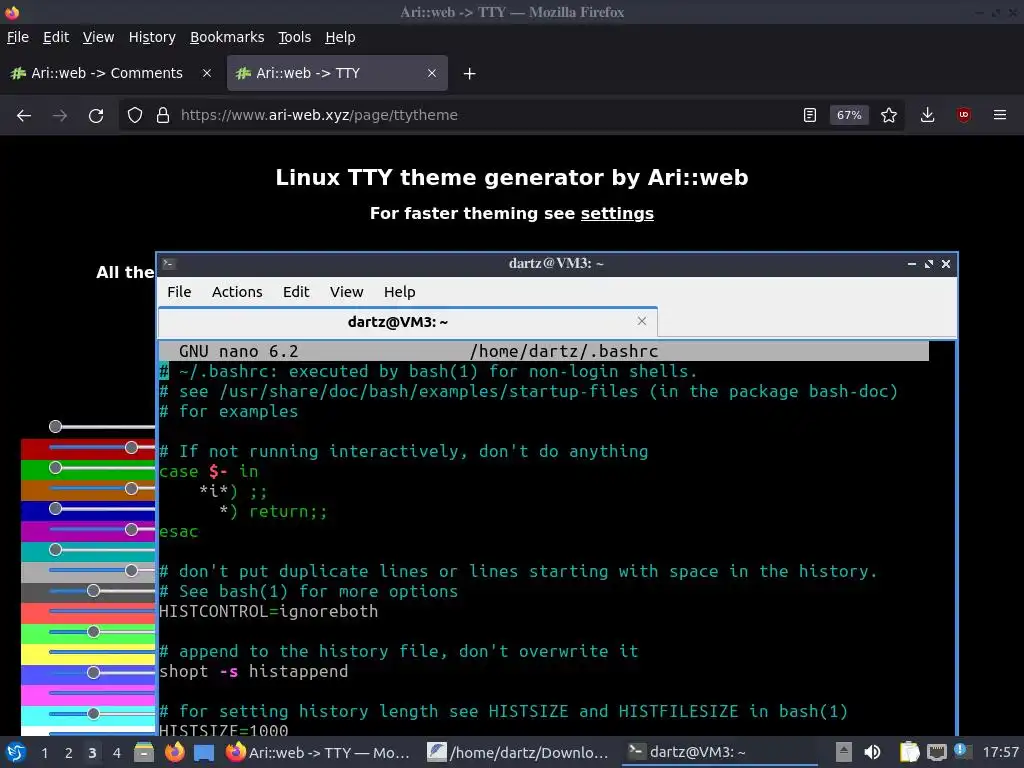Open the terminal's View menu
Screen dimensions: 1024x768
click(346, 292)
